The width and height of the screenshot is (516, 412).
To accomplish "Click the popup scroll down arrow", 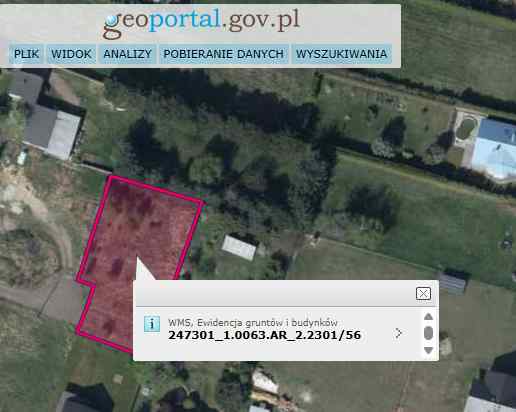I will 429,350.
